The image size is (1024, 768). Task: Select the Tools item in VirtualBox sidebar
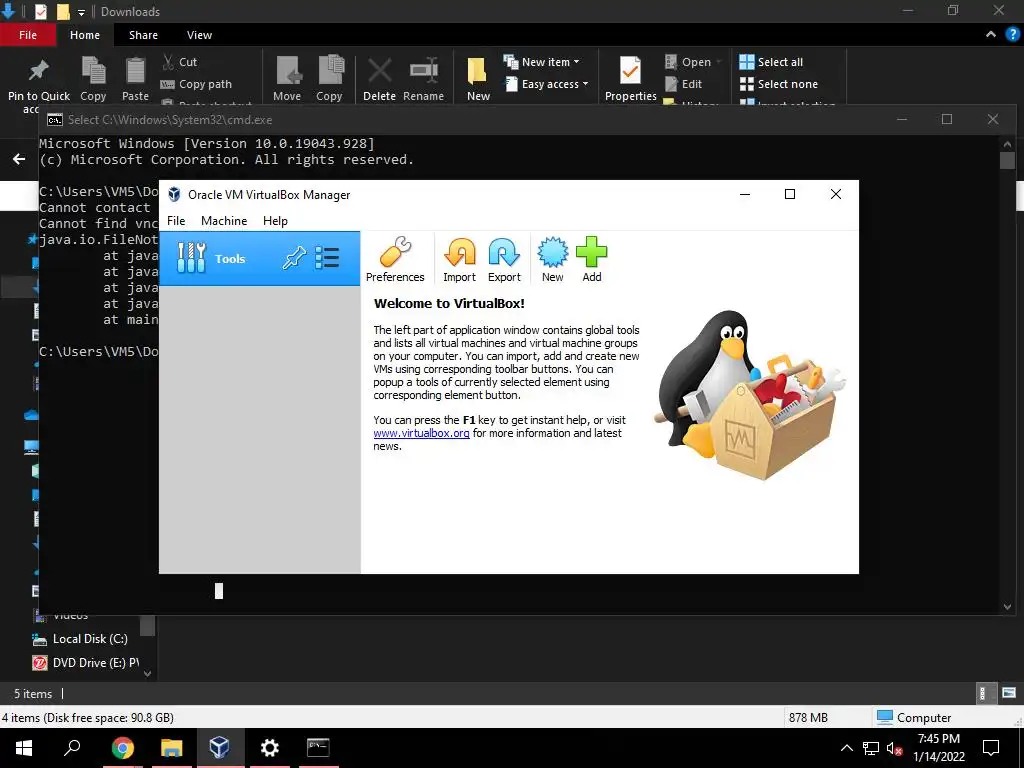(259, 259)
